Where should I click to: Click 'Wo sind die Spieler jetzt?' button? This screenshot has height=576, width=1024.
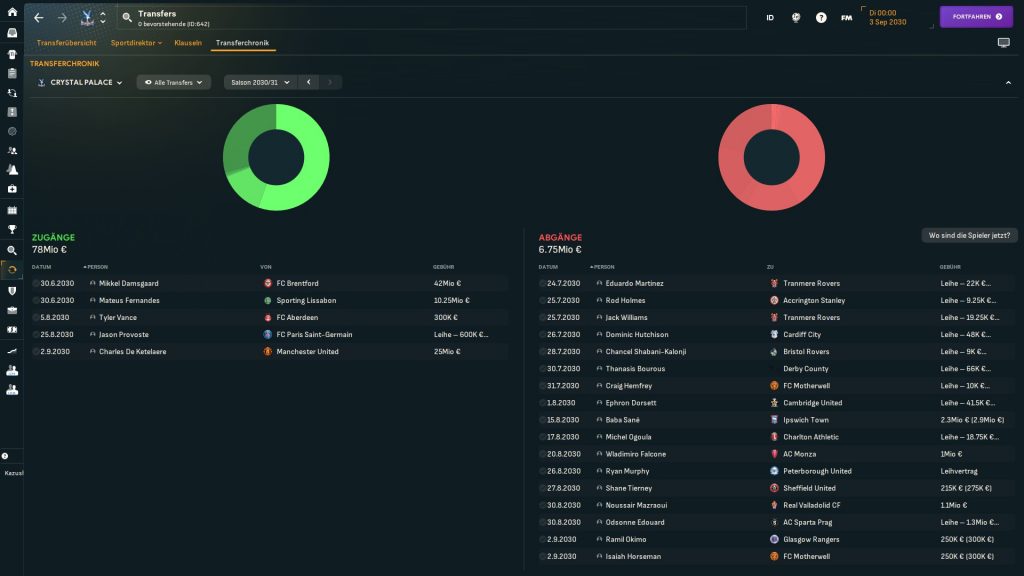coord(969,235)
